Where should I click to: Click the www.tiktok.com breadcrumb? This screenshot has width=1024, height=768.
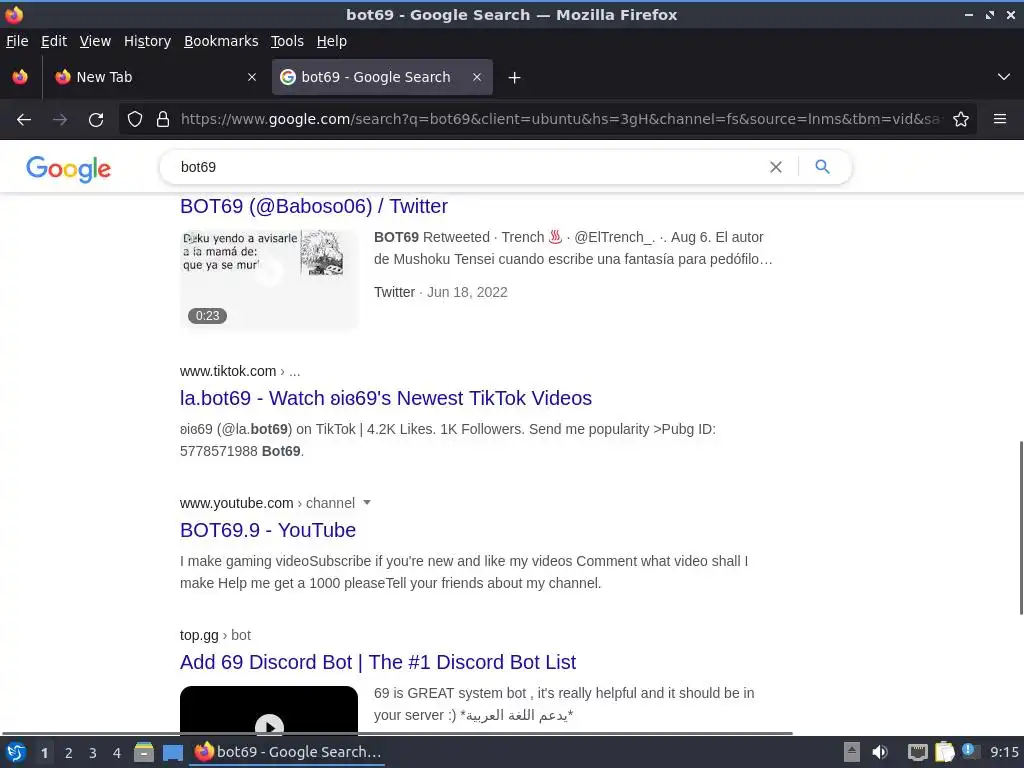pyautogui.click(x=240, y=372)
